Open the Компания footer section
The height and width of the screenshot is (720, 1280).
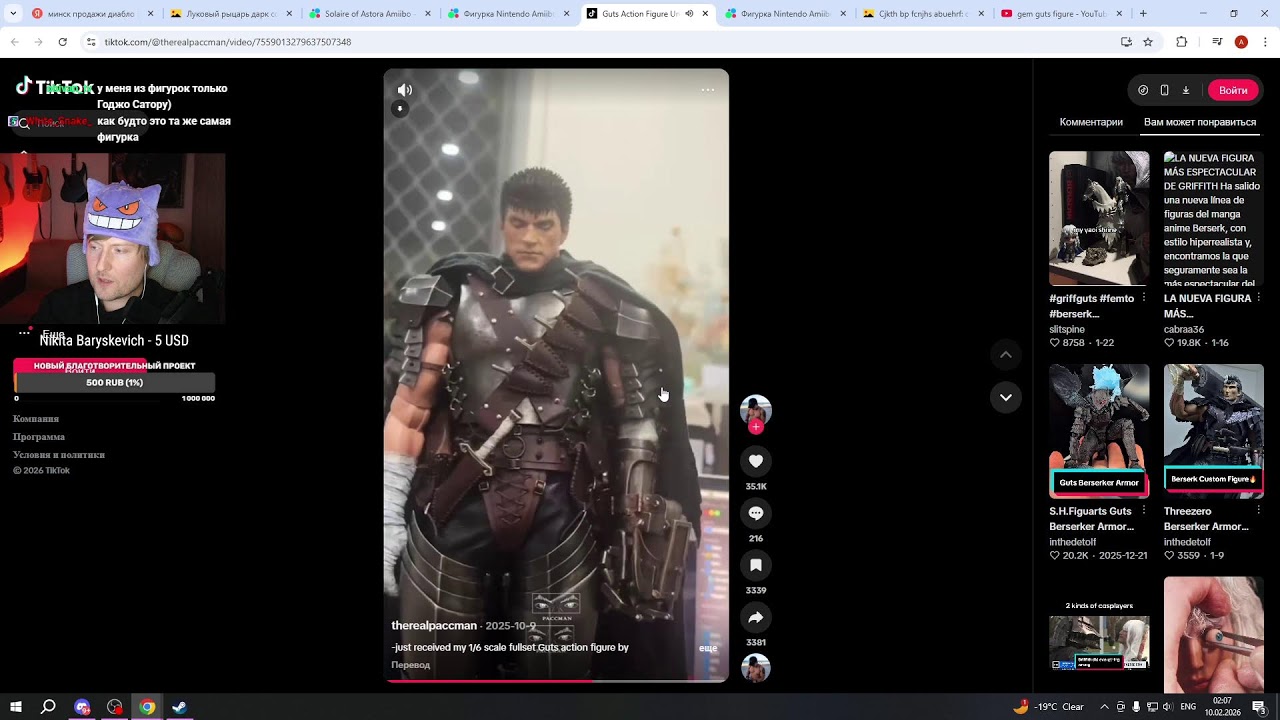(36, 419)
